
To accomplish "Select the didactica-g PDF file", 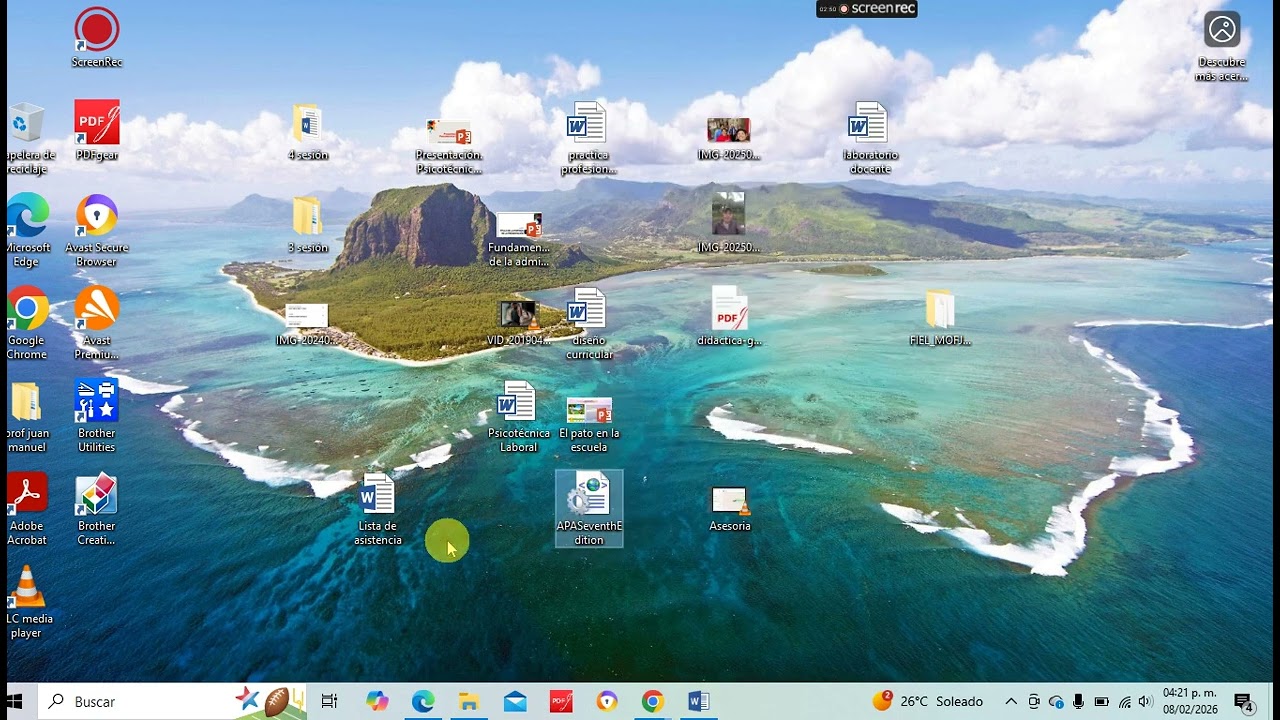I will coord(729,316).
